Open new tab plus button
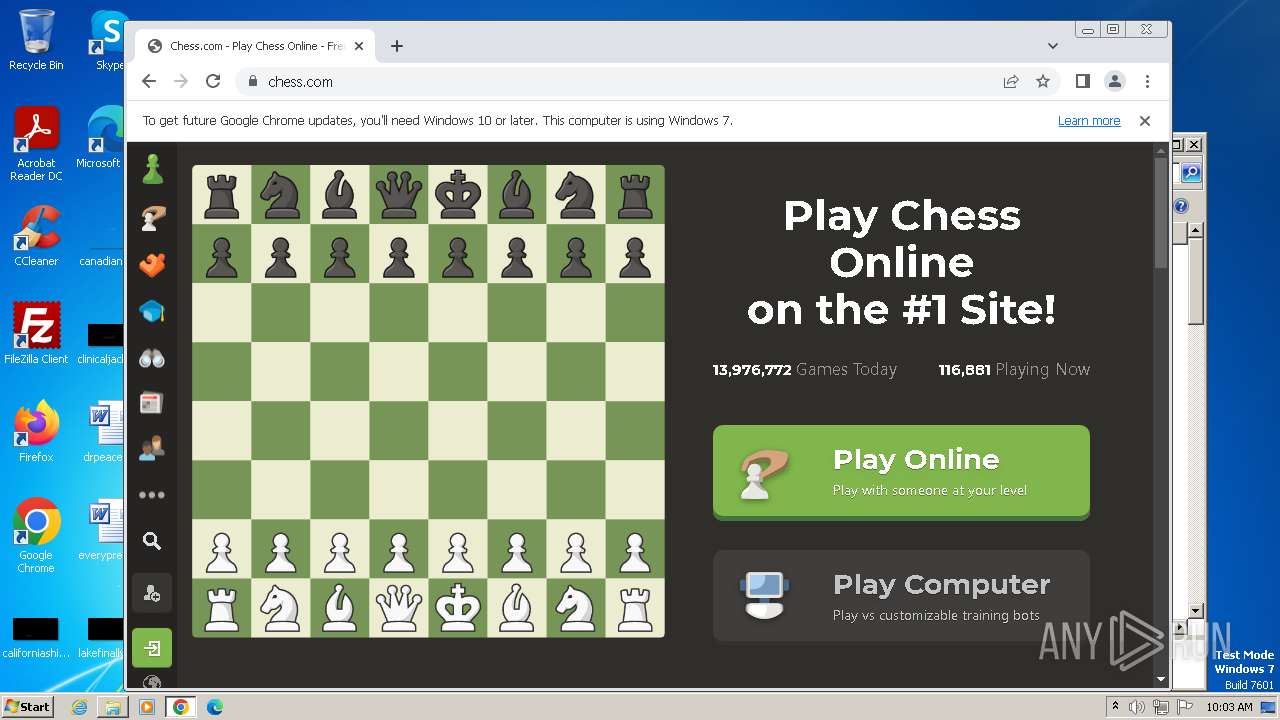This screenshot has height=720, width=1280. pos(397,46)
